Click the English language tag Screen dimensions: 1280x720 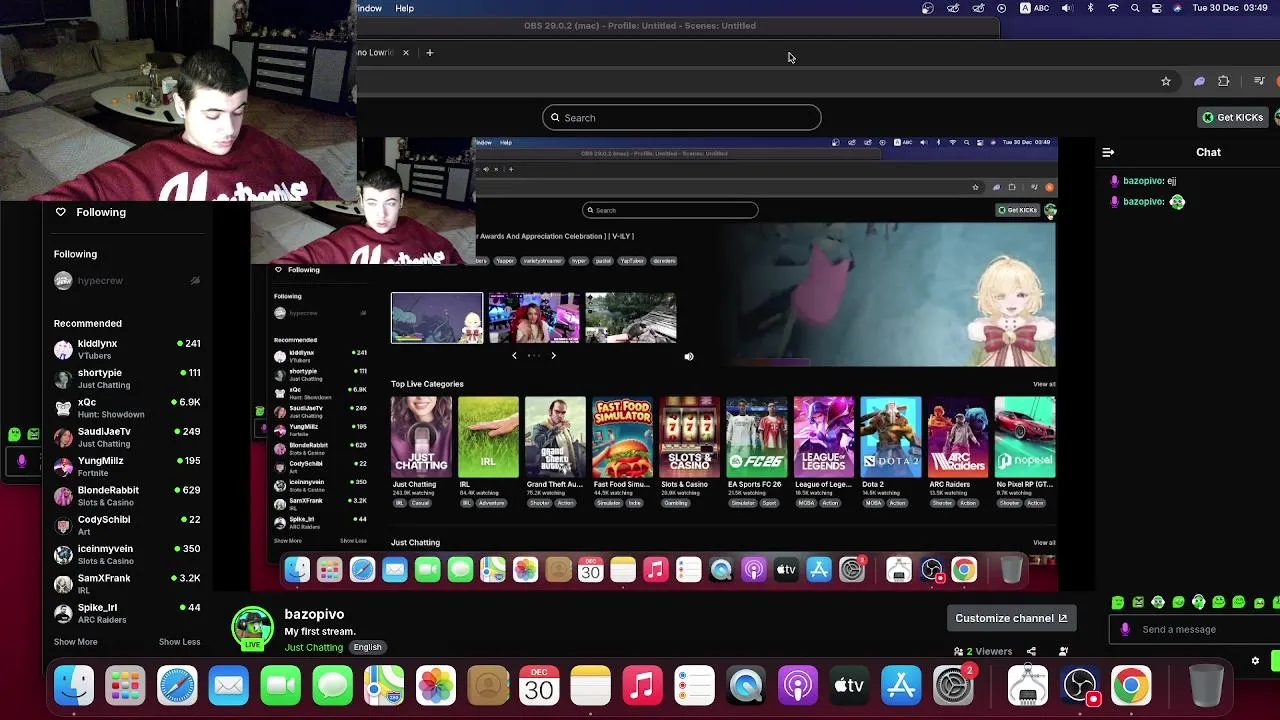pyautogui.click(x=367, y=647)
